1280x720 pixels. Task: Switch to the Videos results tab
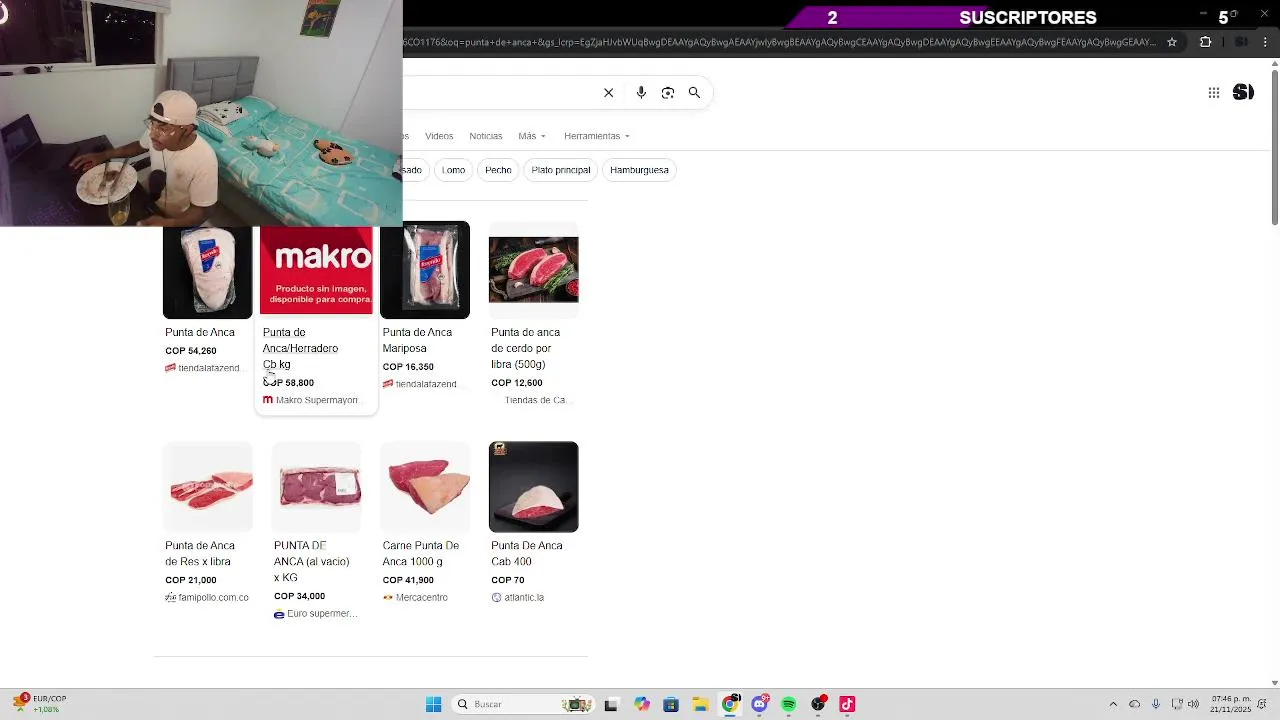(439, 136)
